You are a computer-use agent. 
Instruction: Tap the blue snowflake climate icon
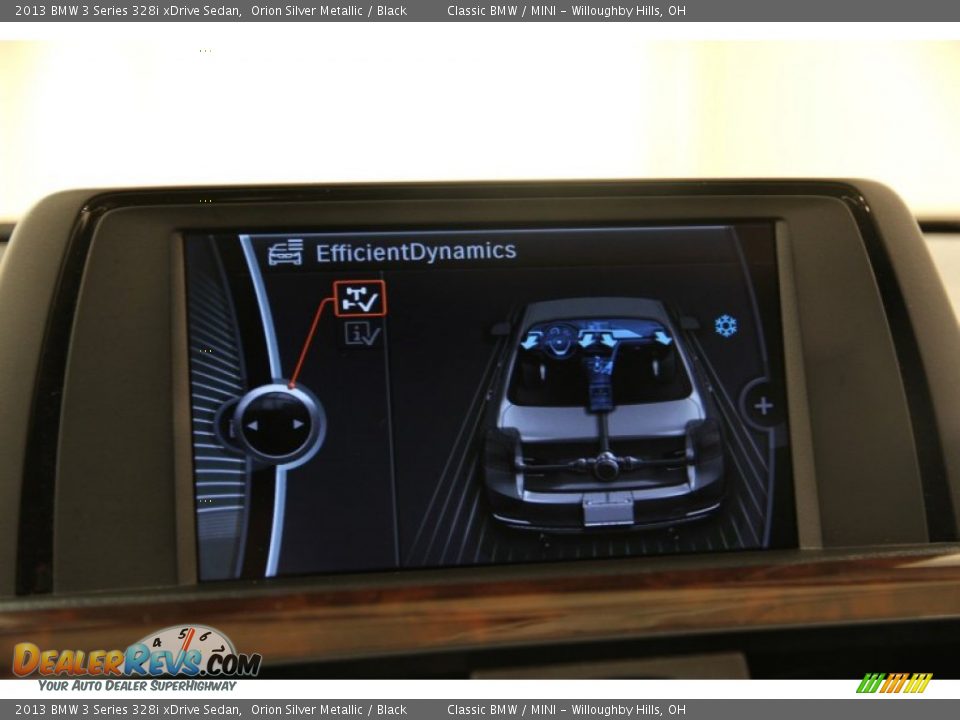point(725,325)
